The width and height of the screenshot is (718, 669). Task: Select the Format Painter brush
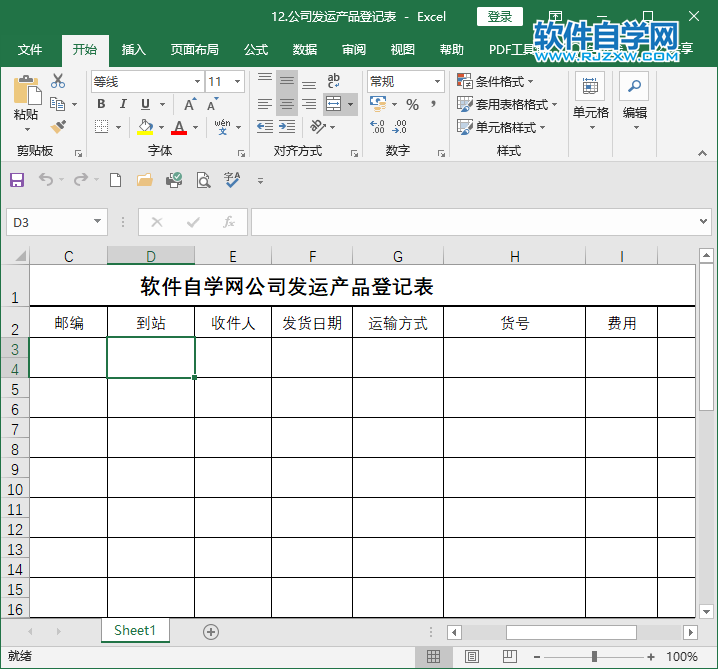(x=58, y=127)
